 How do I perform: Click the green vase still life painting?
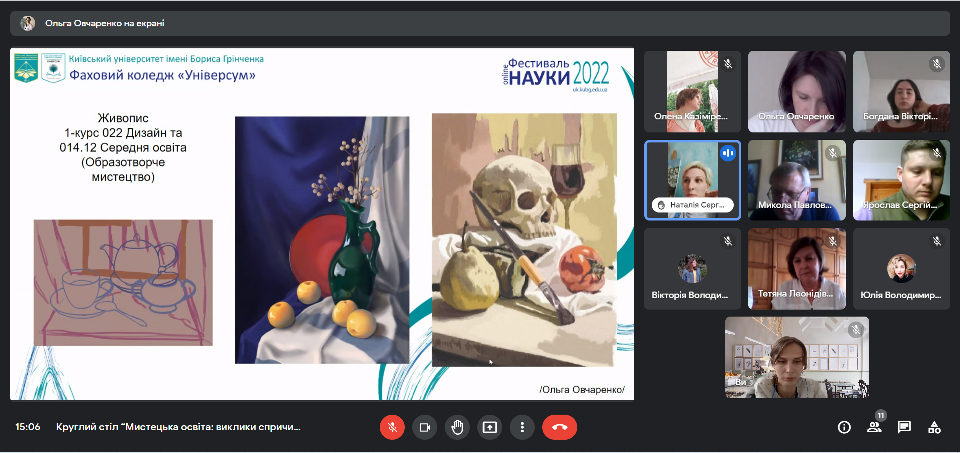[322, 240]
